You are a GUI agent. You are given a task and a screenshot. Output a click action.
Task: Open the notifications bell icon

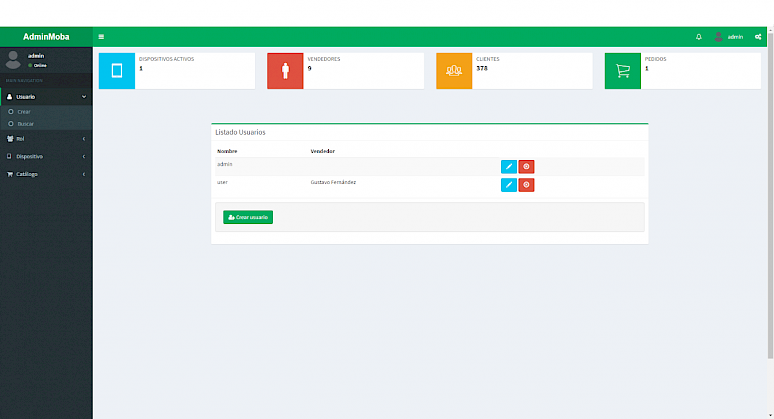tap(698, 37)
